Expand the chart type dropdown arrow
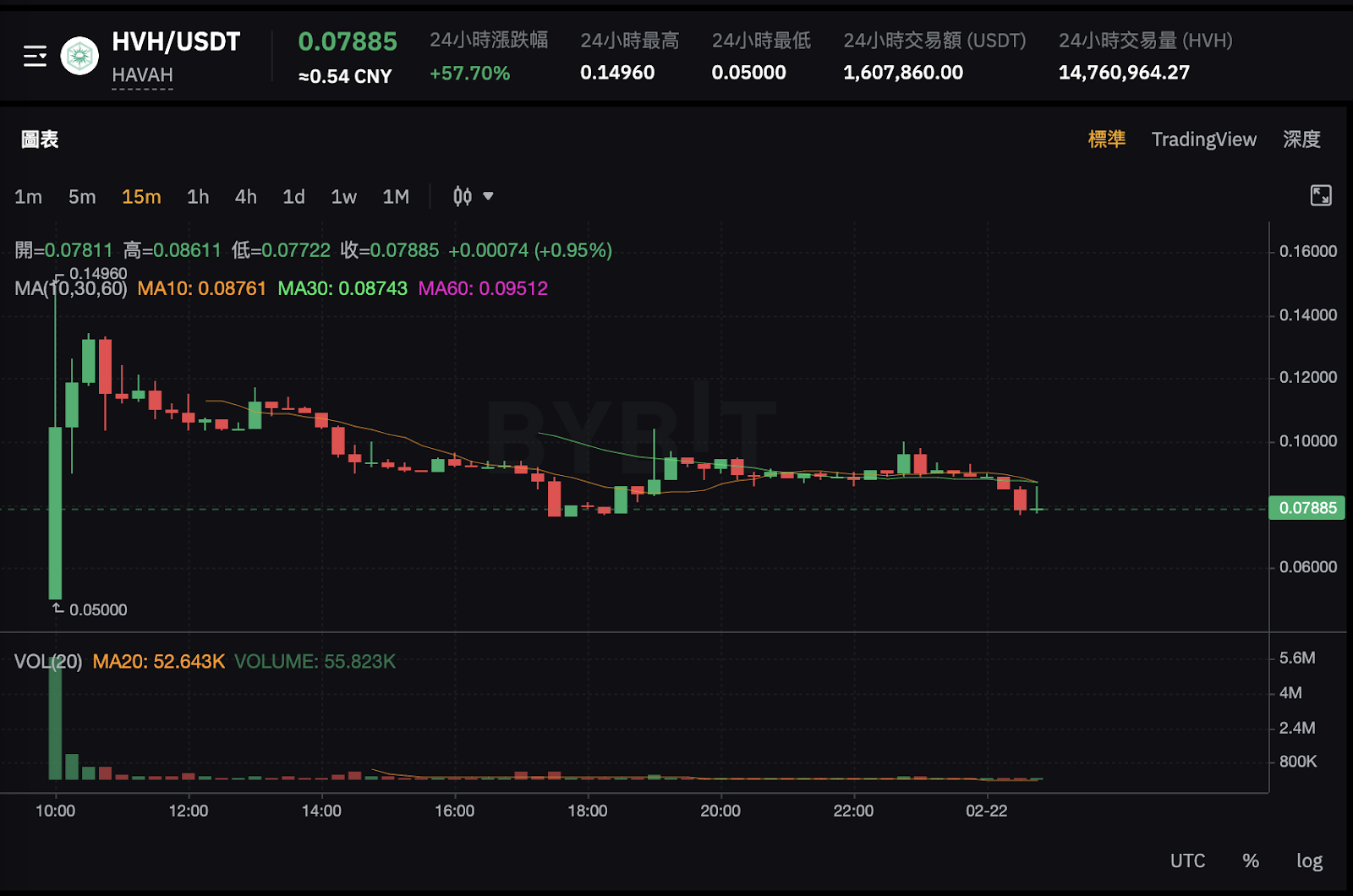This screenshot has width=1353, height=896. (488, 196)
